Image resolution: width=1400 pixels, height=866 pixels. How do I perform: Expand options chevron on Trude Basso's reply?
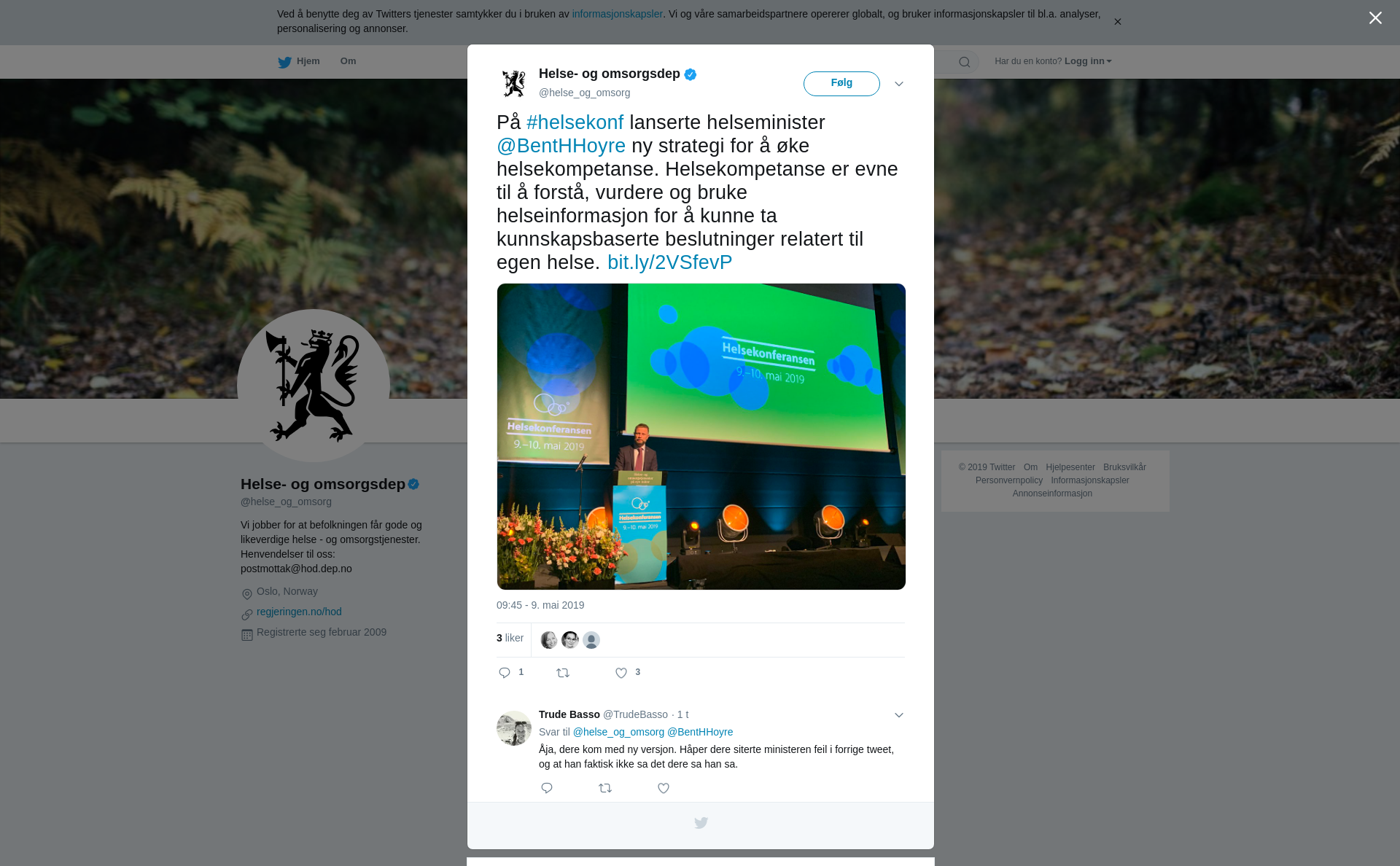click(899, 715)
